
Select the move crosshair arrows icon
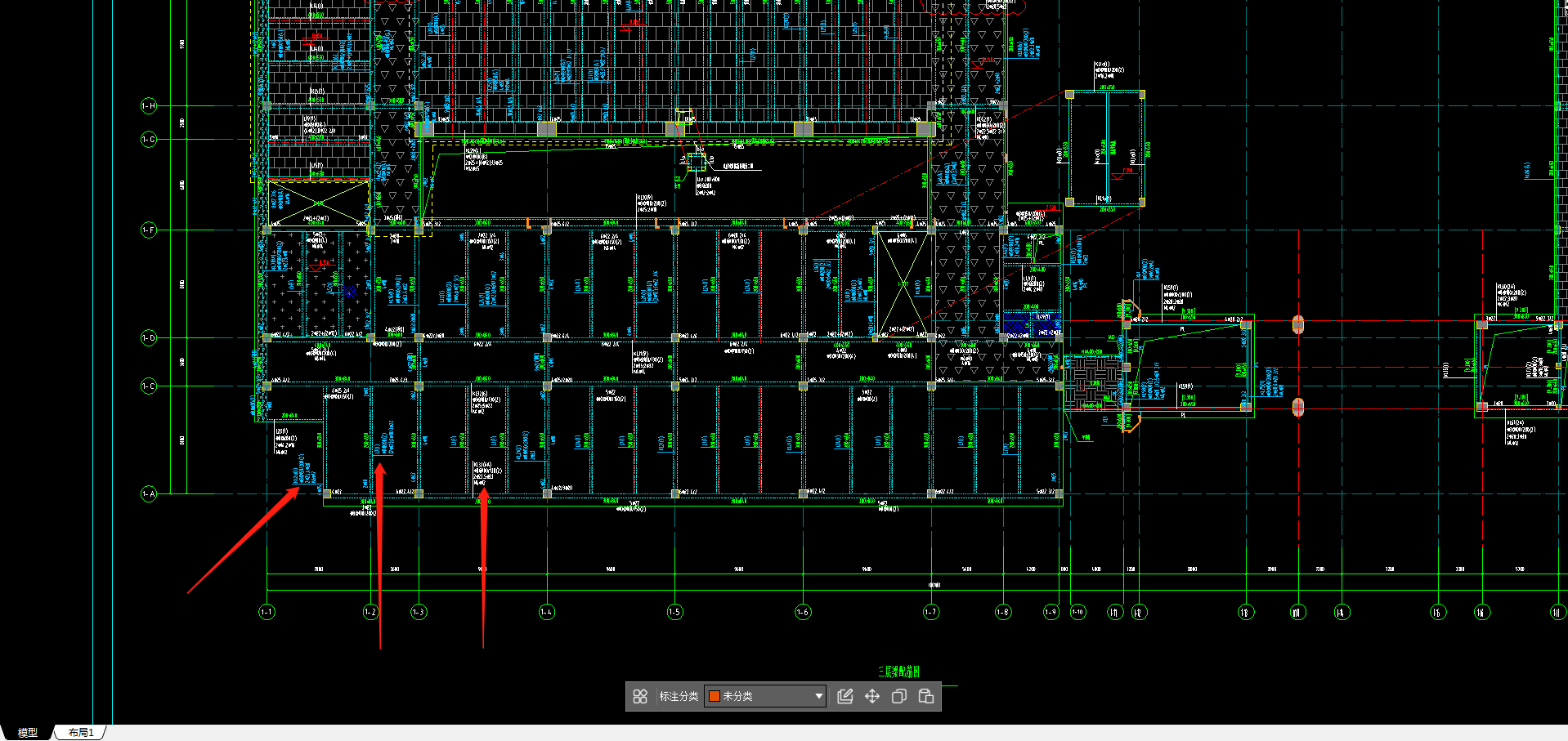click(872, 696)
